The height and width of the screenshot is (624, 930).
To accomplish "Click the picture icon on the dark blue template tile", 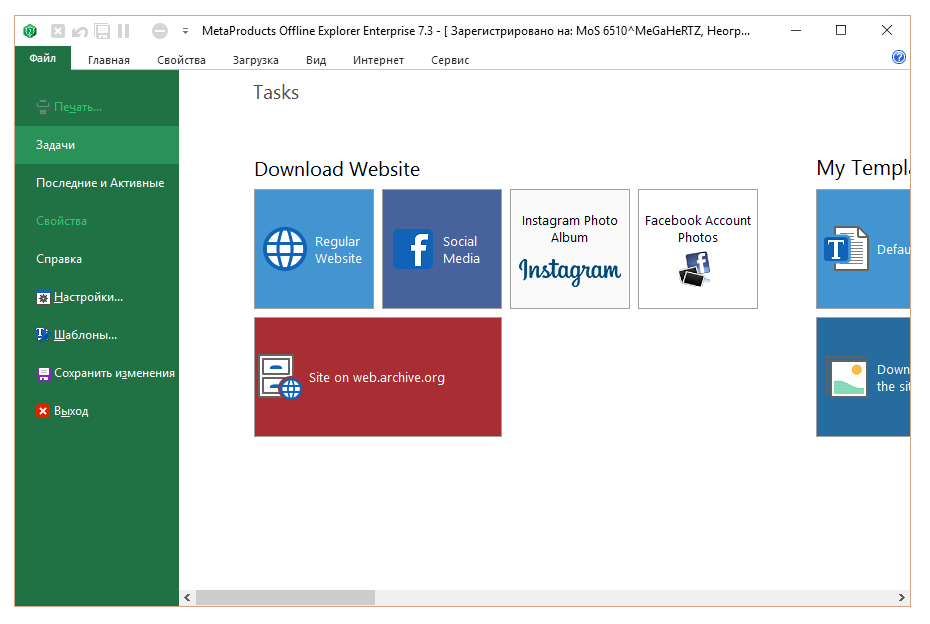I will coord(847,377).
